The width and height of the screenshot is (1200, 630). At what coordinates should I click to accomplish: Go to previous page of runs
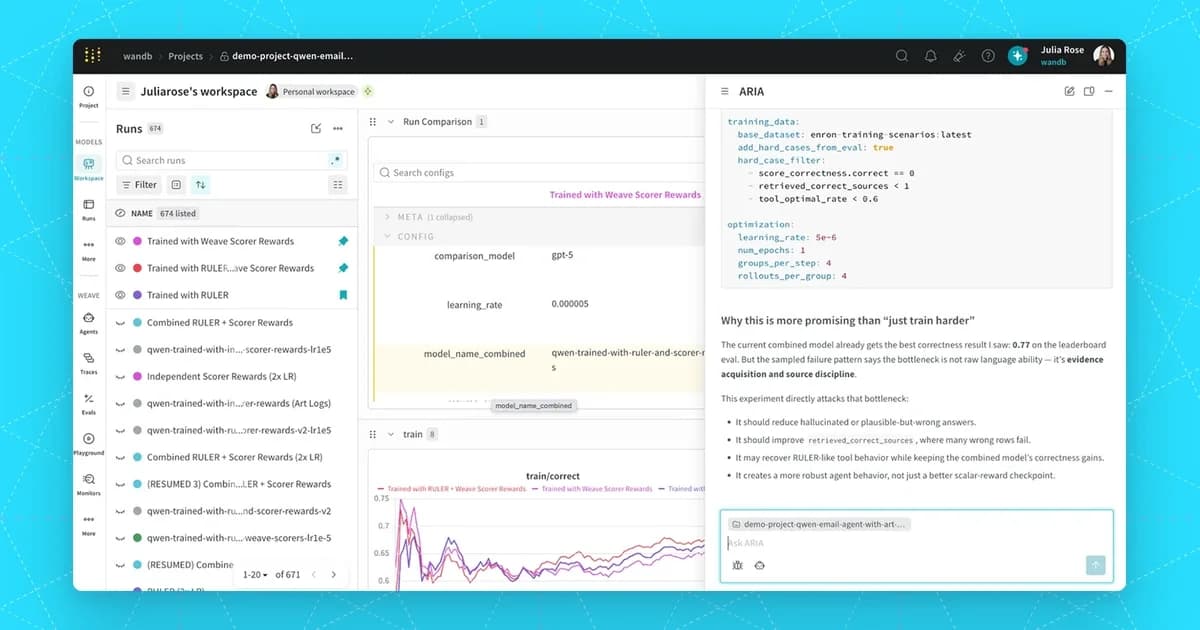[313, 574]
